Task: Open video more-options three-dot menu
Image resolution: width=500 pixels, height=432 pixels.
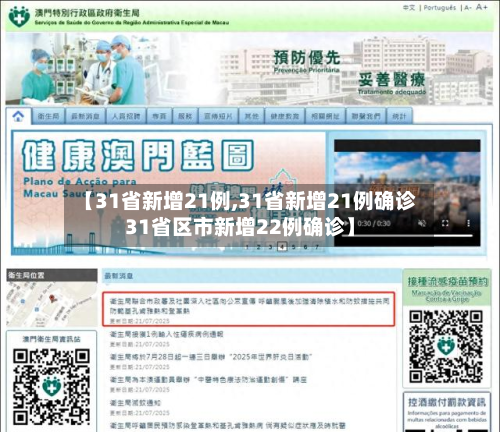Action: click(468, 223)
